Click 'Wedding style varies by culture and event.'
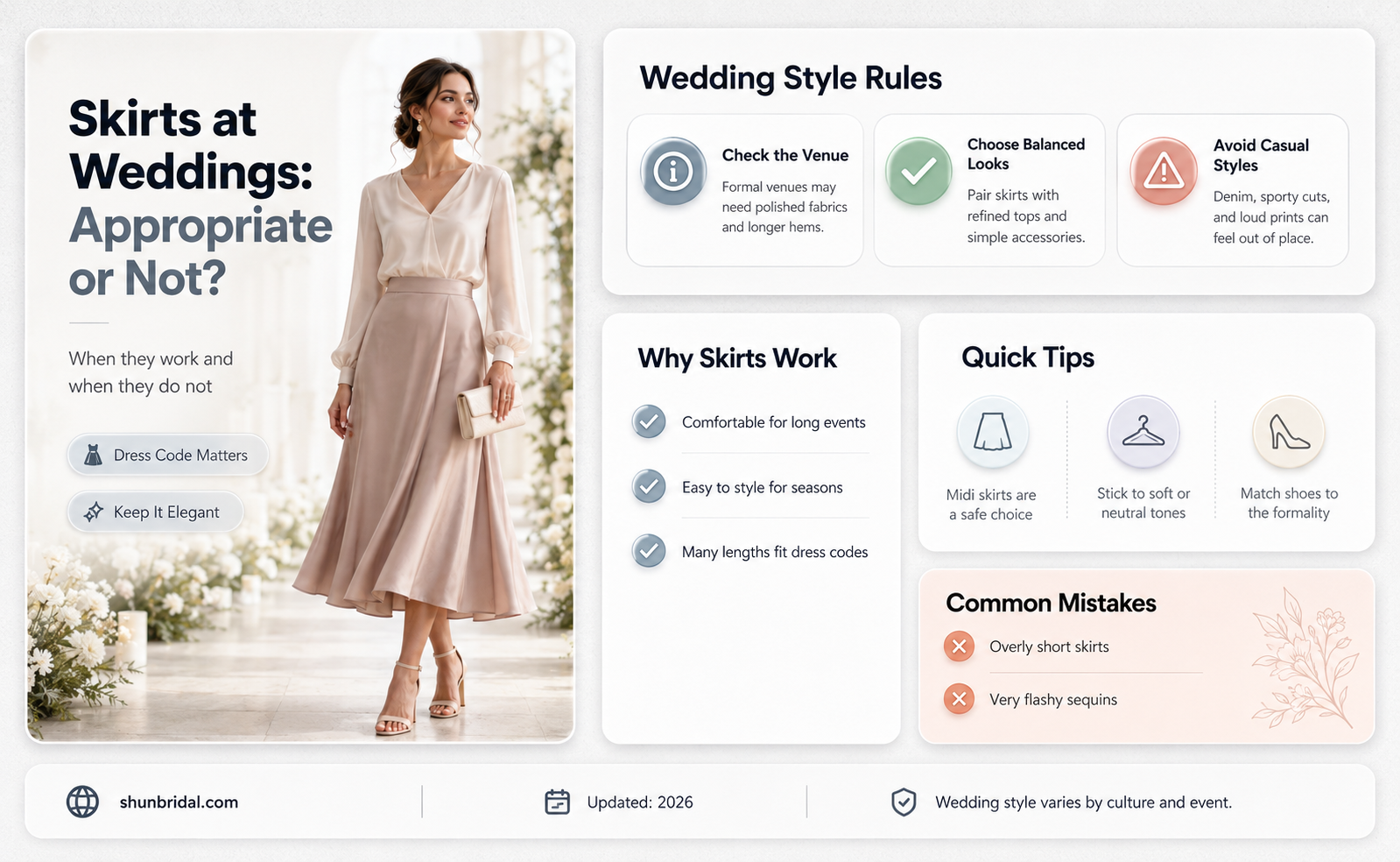The width and height of the screenshot is (1400, 862). coord(1083,802)
